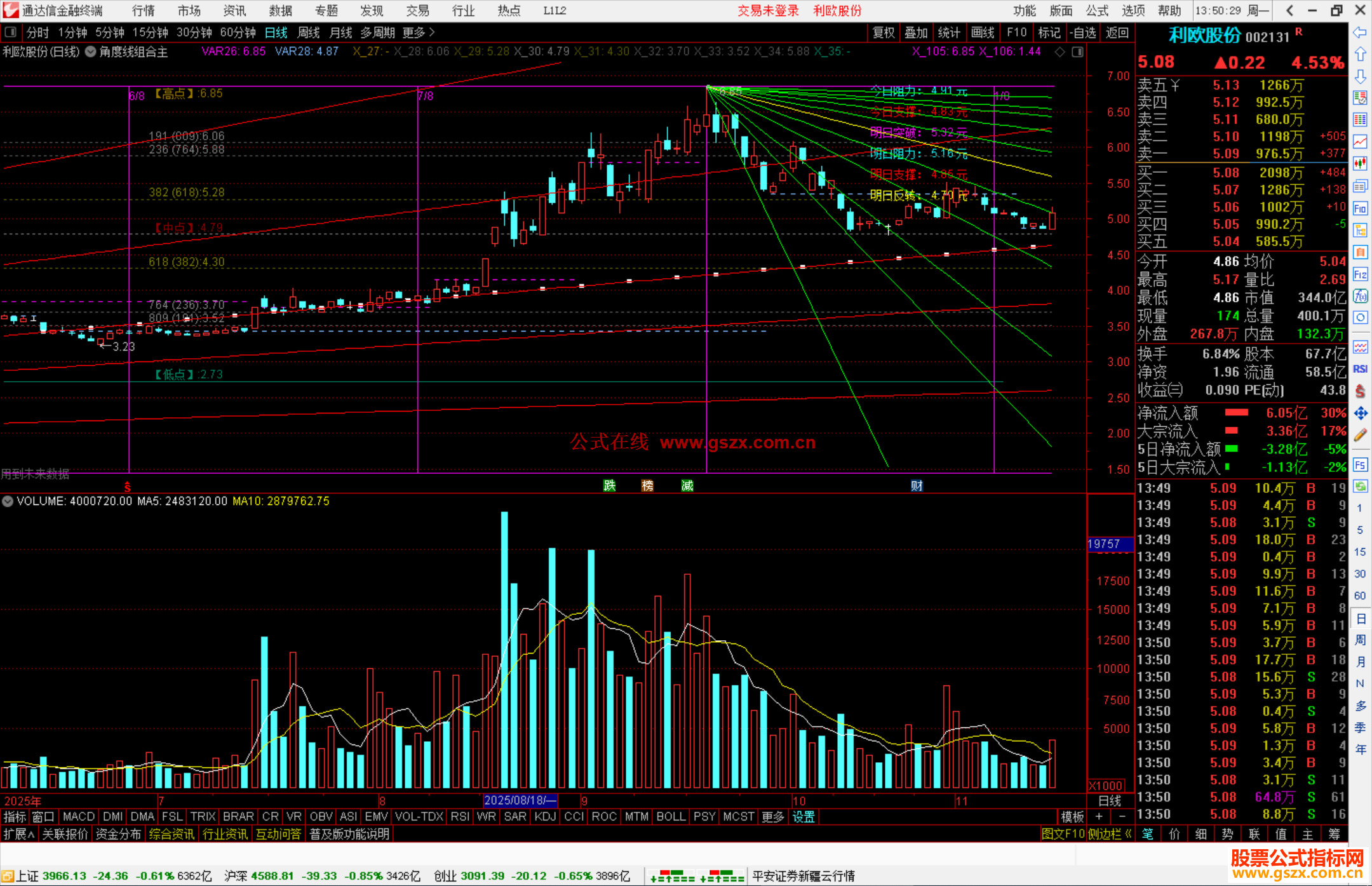Collapse the 侧边栏 sidebar chevron

(x=1128, y=834)
